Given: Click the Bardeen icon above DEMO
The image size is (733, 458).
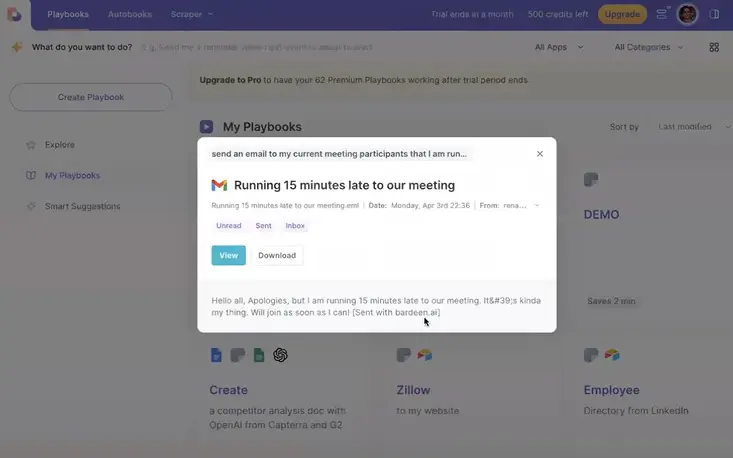Looking at the screenshot, I should (x=591, y=179).
